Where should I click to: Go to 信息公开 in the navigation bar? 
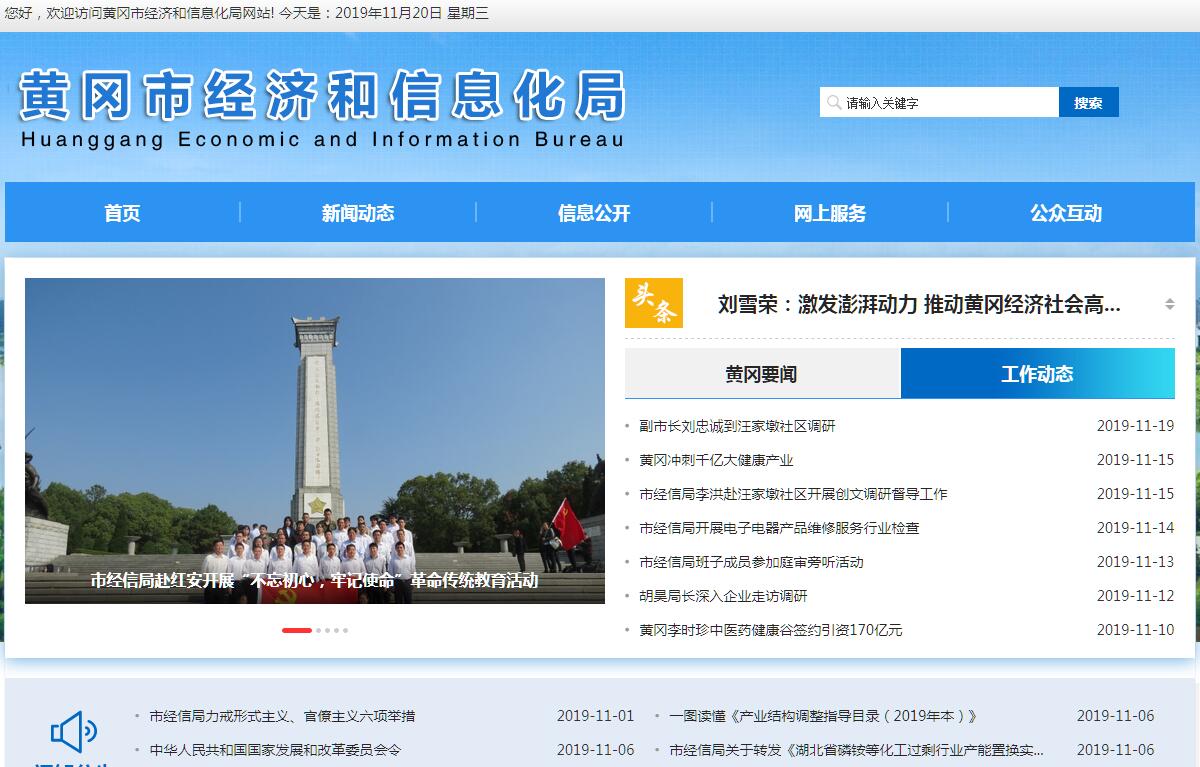[594, 213]
